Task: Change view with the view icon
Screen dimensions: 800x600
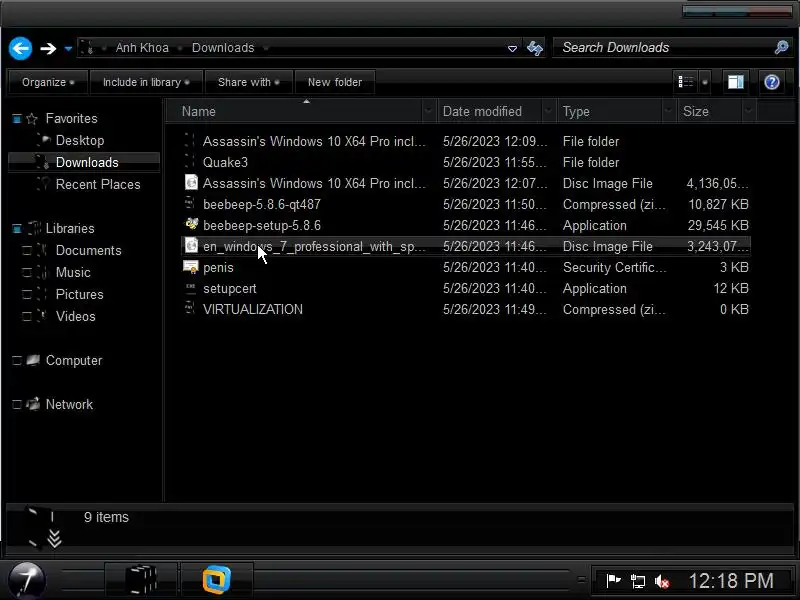Action: (685, 82)
